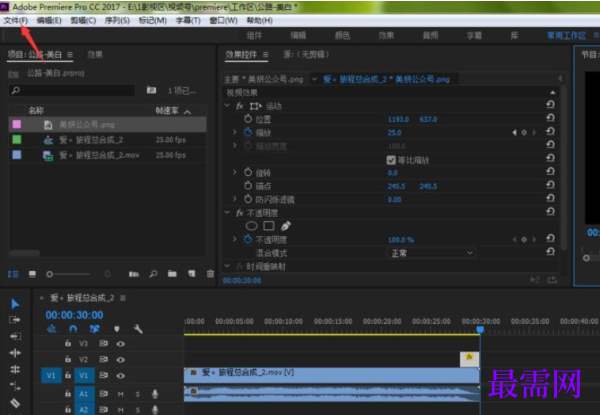Click the trash Clear icon in the project panel
600x415 pixels.
click(210, 274)
